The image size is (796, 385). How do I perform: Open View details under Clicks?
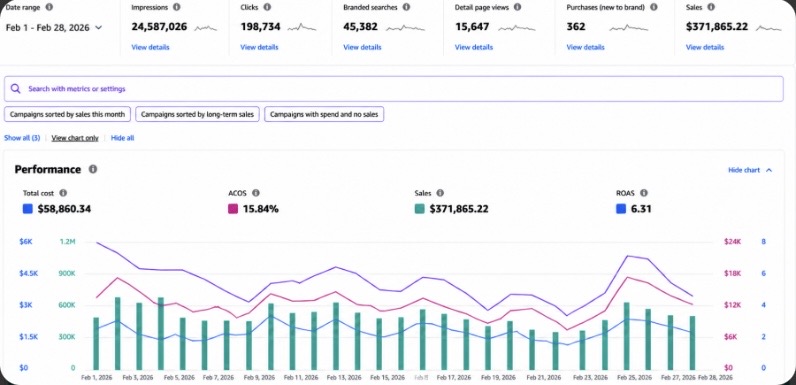tap(259, 47)
